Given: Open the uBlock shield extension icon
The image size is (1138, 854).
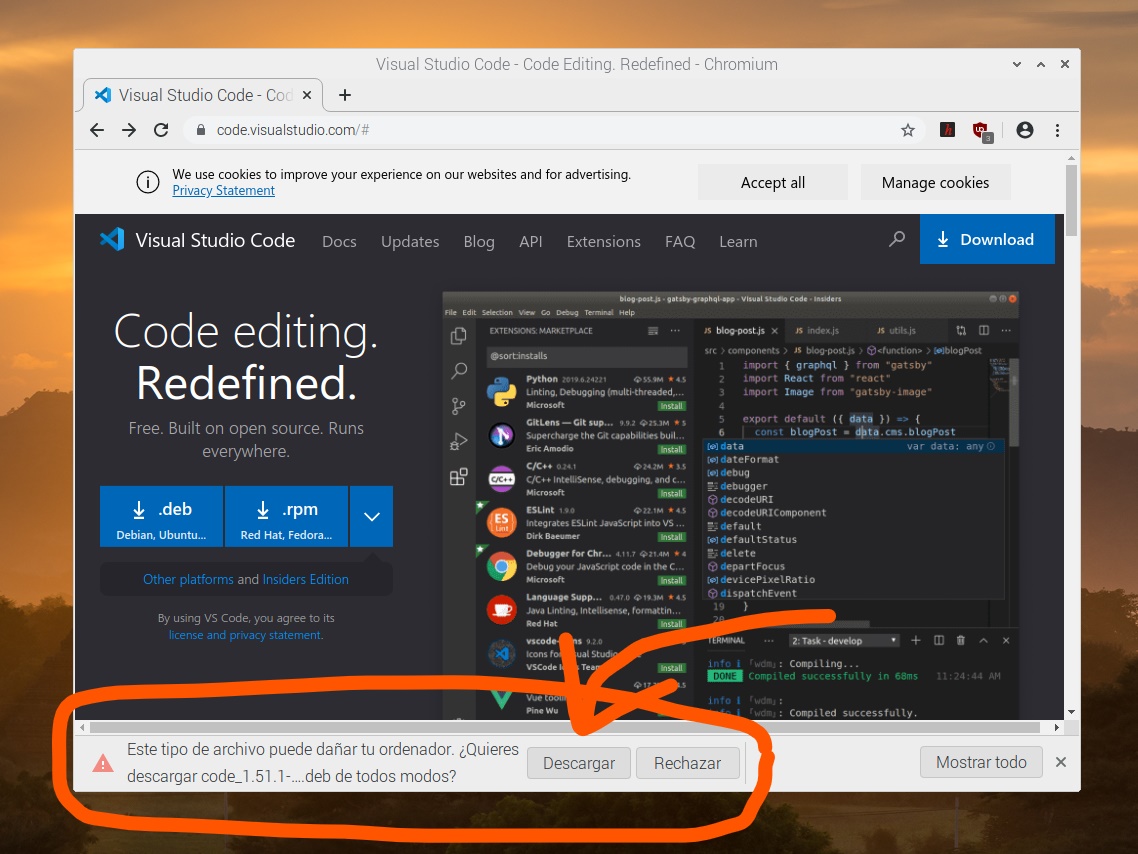Looking at the screenshot, I should 981,130.
